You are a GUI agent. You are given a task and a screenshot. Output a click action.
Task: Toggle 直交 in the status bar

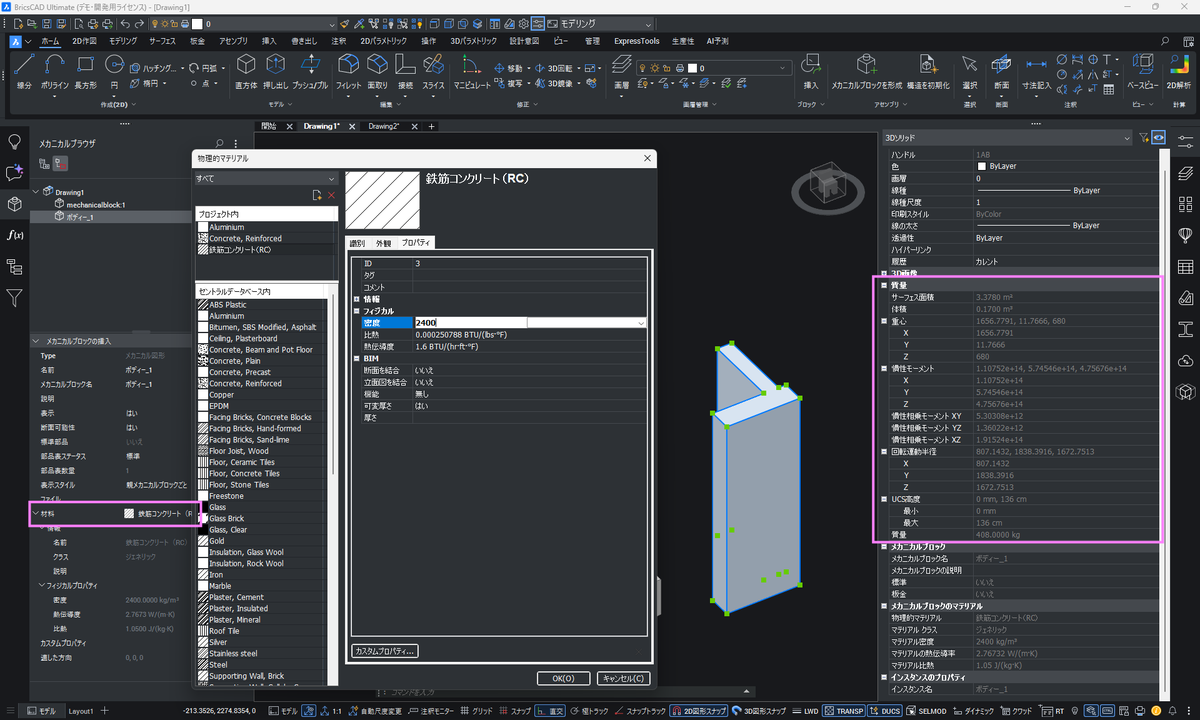tap(552, 711)
